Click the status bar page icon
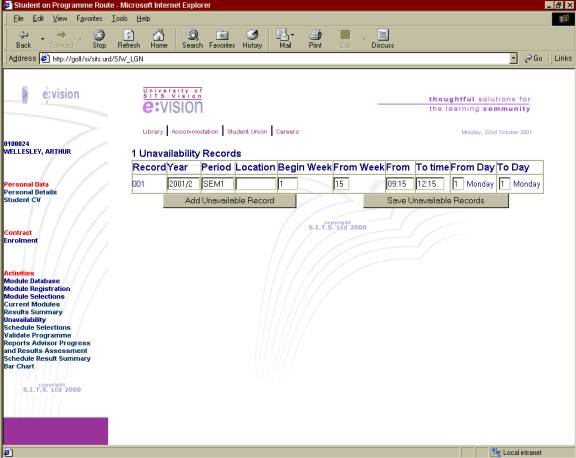The width and height of the screenshot is (576, 458). 8,453
